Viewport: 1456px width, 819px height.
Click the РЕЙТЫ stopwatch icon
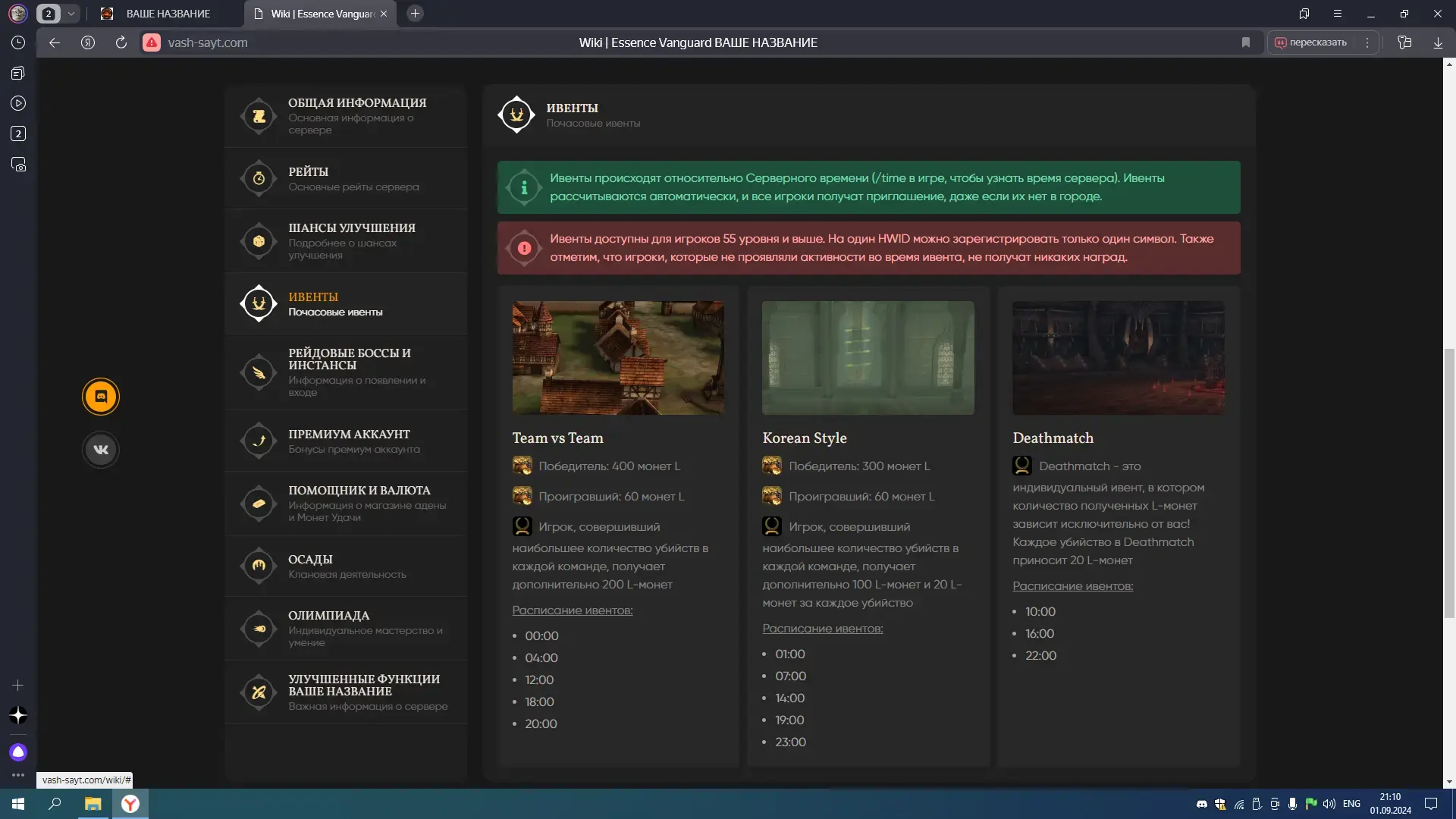(x=259, y=179)
